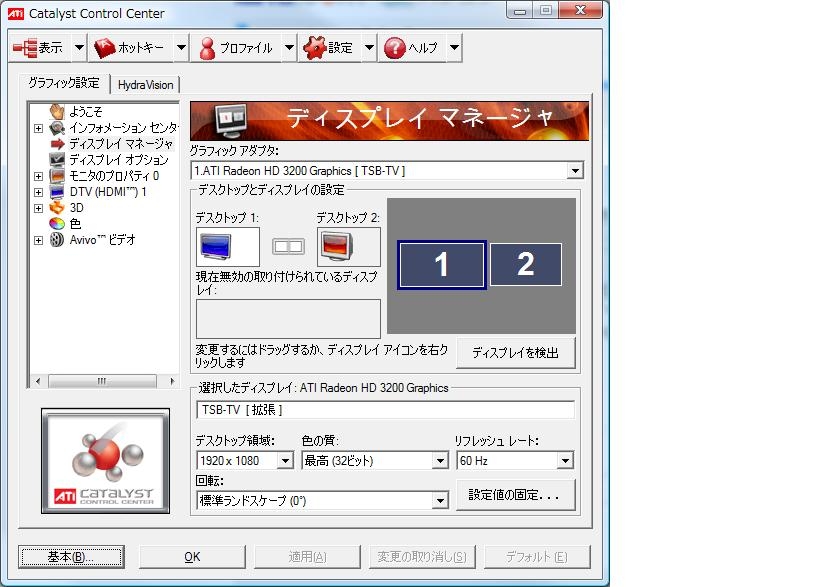
Task: Select display 1 in layout preview
Action: click(442, 265)
